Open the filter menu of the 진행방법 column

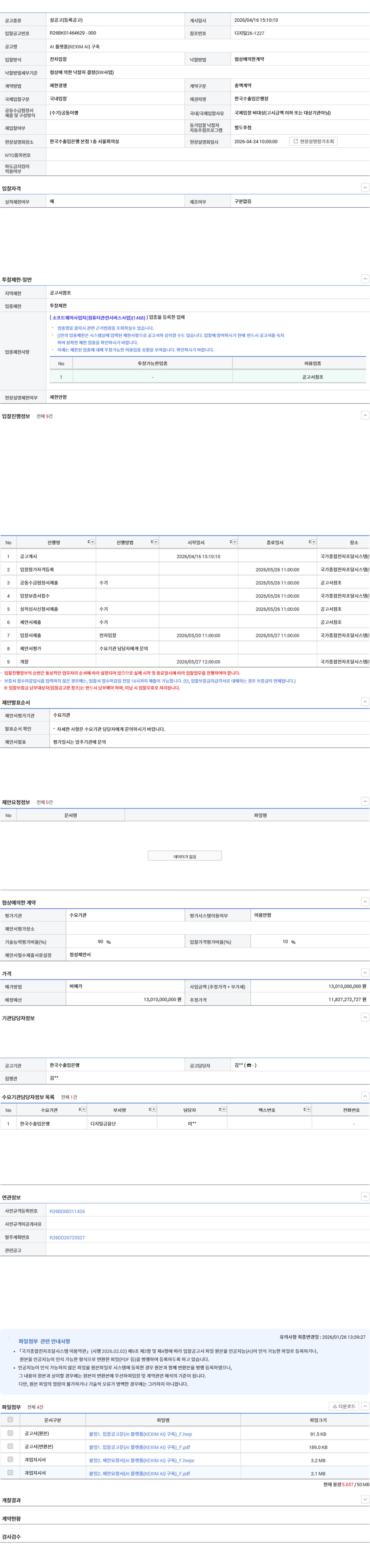pos(156,542)
